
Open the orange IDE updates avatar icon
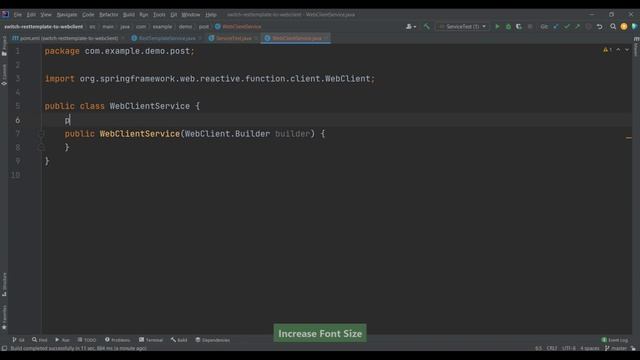click(x=624, y=27)
